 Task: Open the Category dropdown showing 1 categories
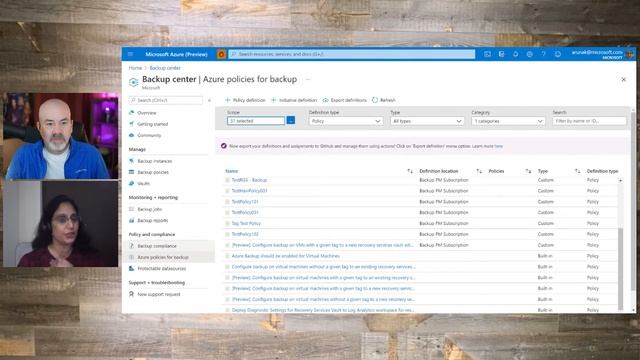pyautogui.click(x=508, y=121)
